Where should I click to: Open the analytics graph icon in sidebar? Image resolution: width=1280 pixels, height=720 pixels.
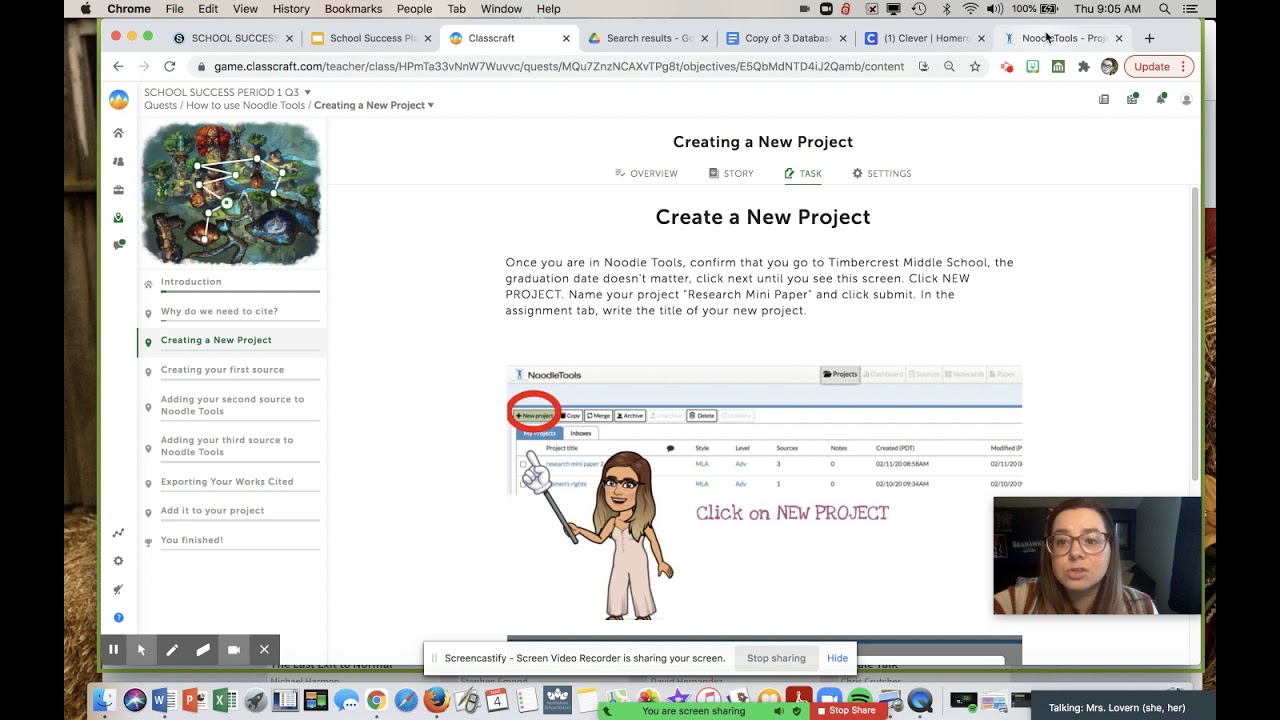(118, 533)
